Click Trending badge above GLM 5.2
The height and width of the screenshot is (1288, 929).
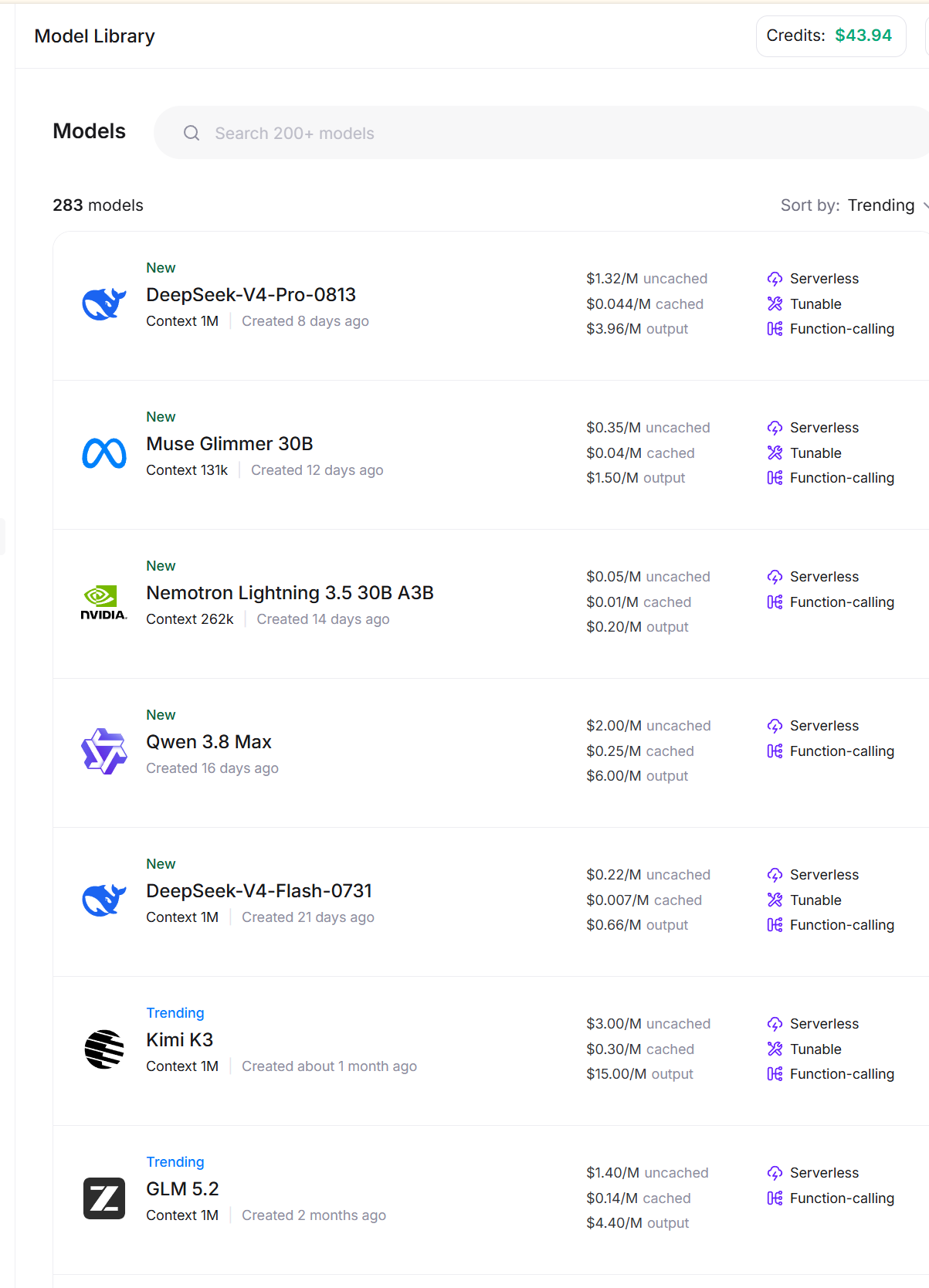[175, 1162]
